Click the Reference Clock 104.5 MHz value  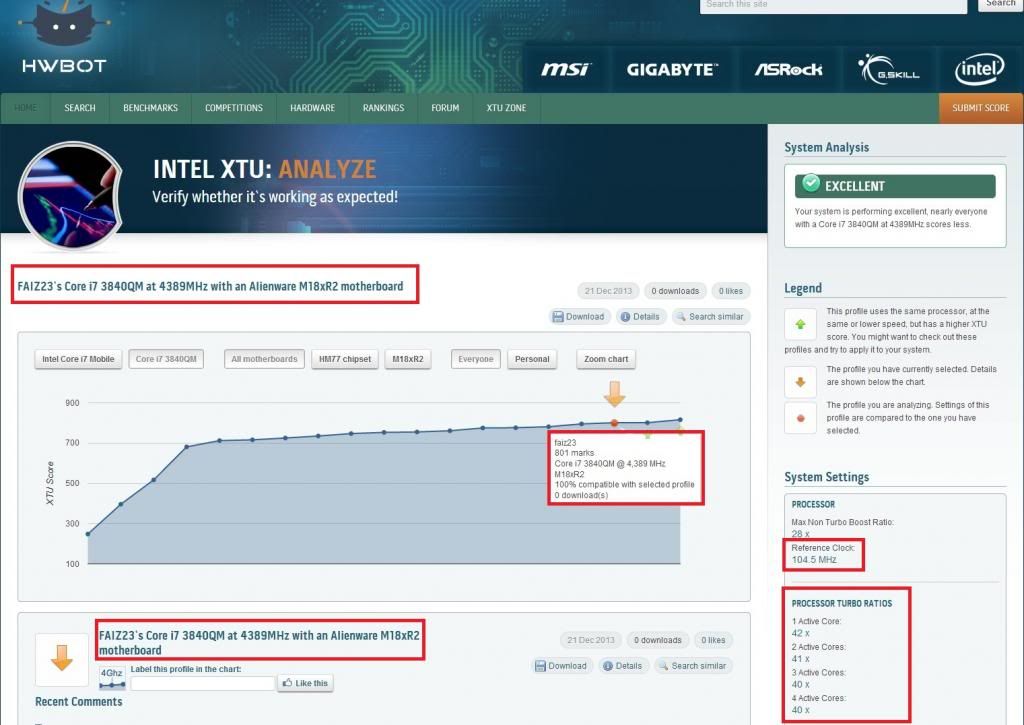point(814,560)
